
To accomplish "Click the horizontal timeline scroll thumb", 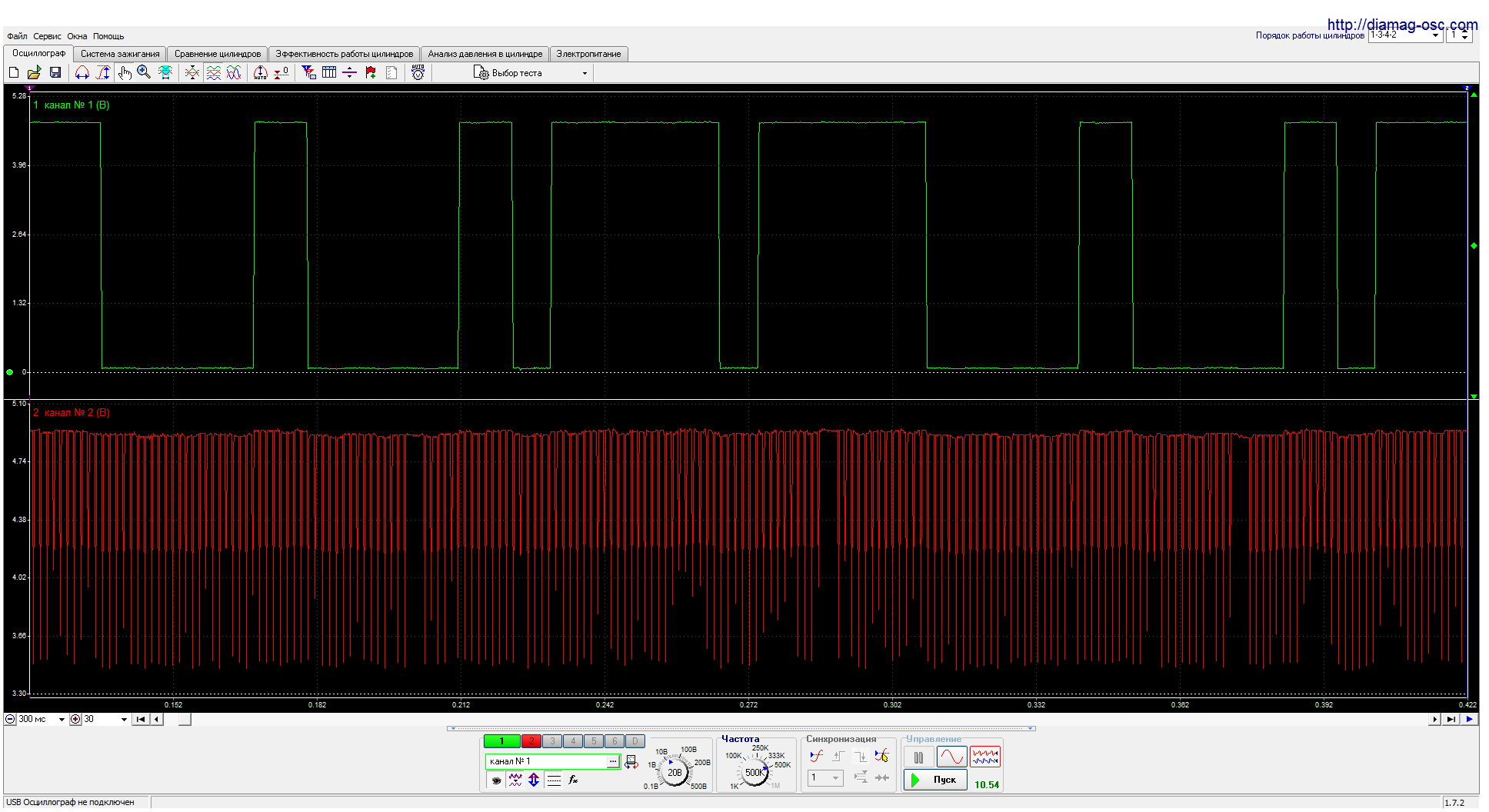I will 185,720.
